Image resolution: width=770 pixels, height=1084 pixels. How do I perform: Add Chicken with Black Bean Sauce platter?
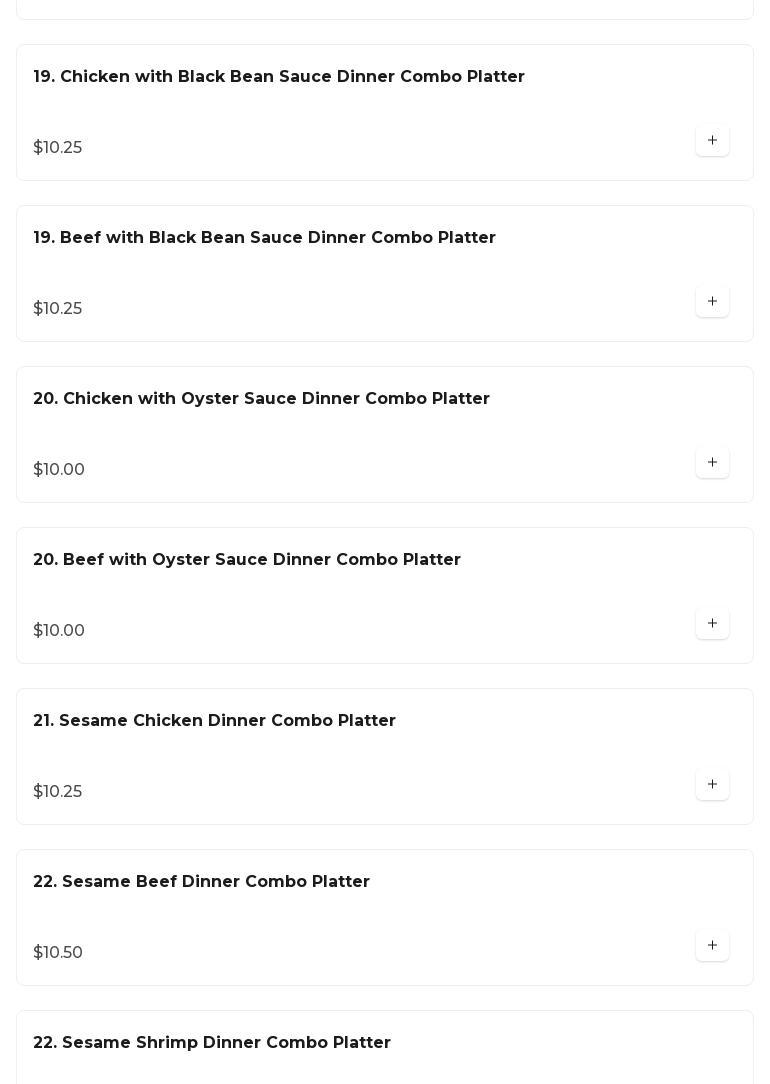[x=712, y=141]
